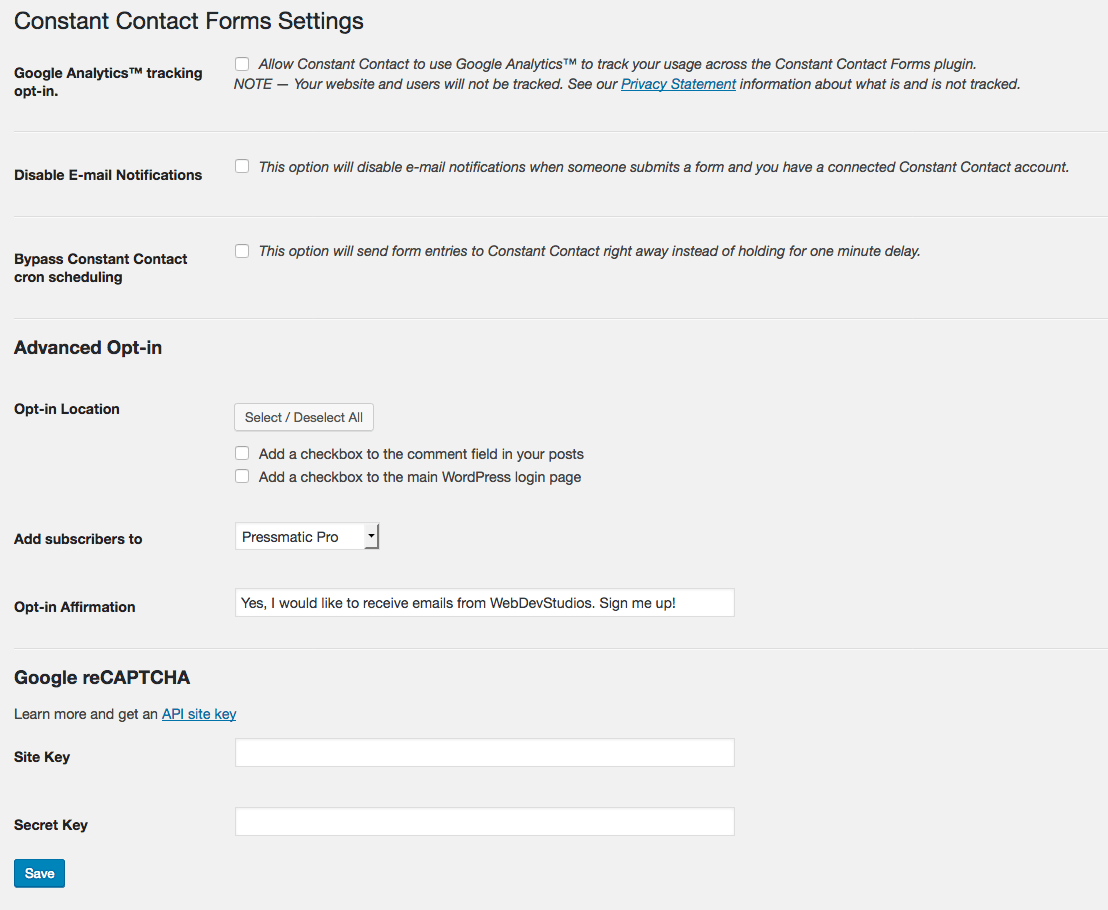Enable Google Analytics tracking opt-in checkbox

pos(242,64)
